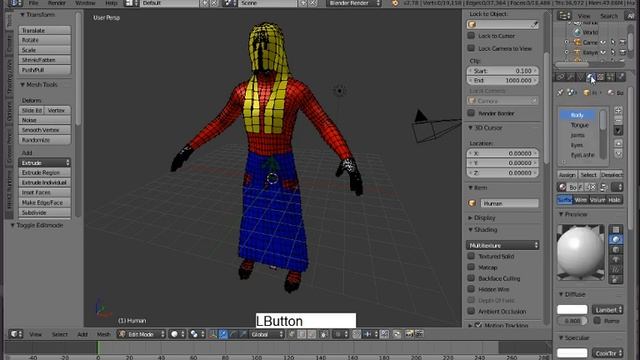Add a material slot with plus icon
640x360 pixels.
(x=618, y=110)
